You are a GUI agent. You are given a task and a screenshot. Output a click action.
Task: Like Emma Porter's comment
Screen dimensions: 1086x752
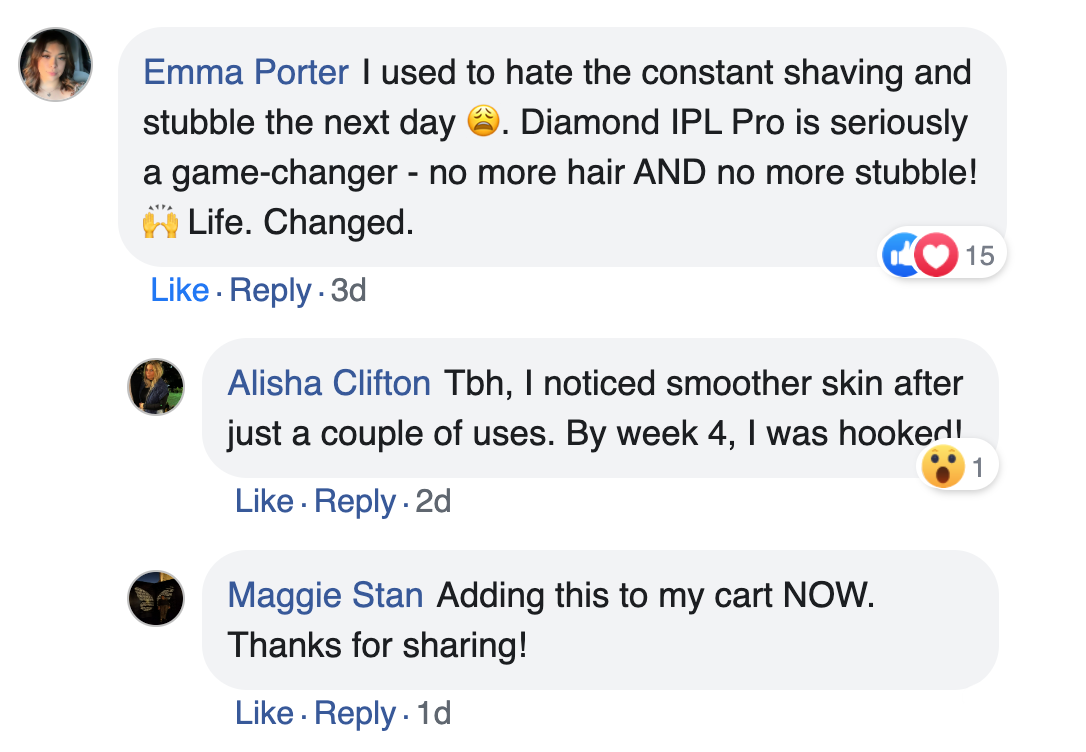[180, 291]
